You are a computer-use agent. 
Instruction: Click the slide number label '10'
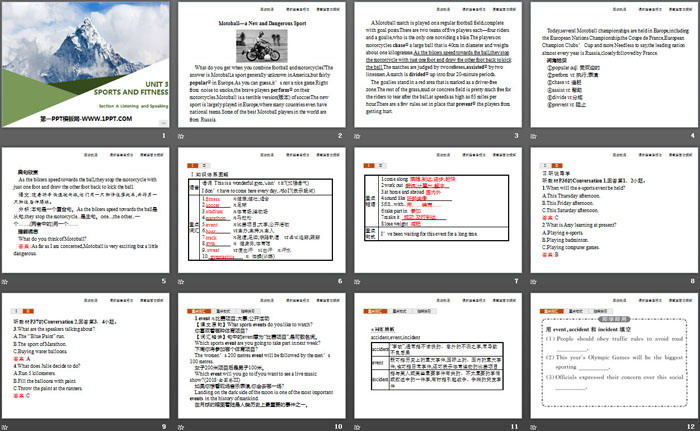tap(338, 427)
